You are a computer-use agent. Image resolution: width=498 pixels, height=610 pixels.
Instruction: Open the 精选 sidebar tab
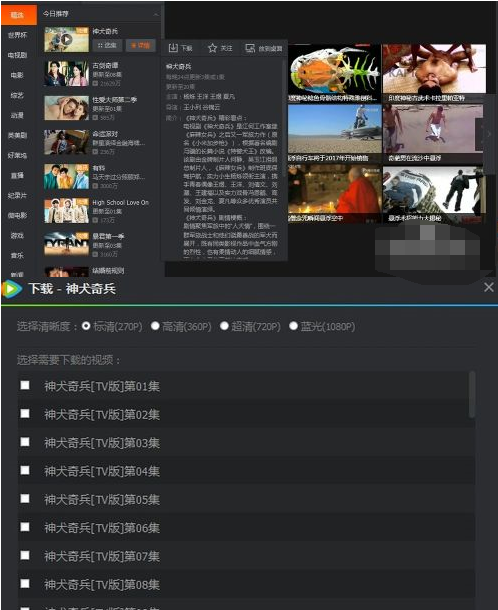(19, 15)
